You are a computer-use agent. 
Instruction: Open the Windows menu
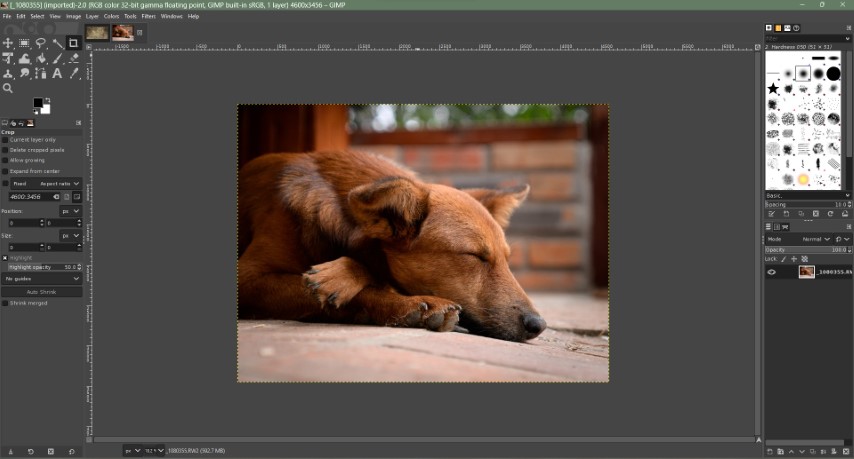[x=172, y=16]
